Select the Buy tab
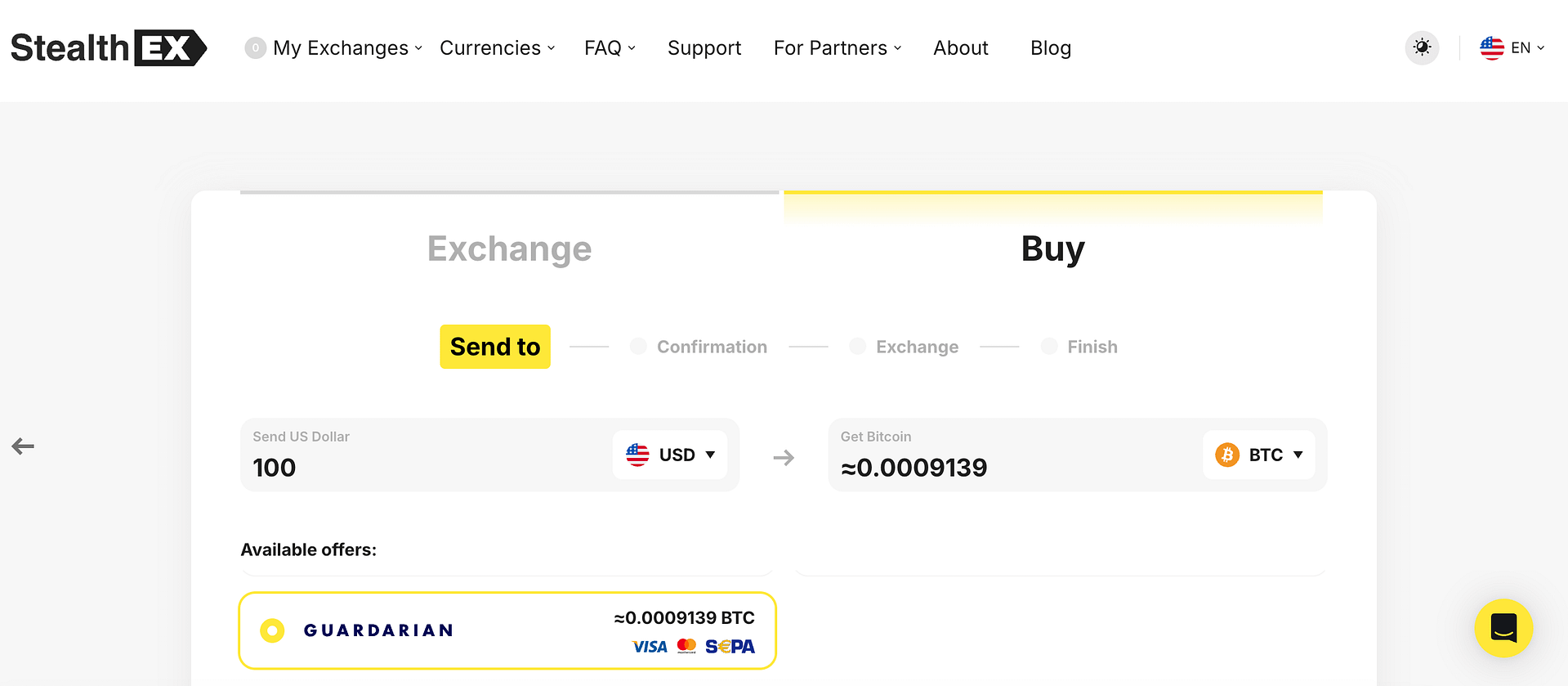This screenshot has width=1568, height=686. (x=1052, y=249)
